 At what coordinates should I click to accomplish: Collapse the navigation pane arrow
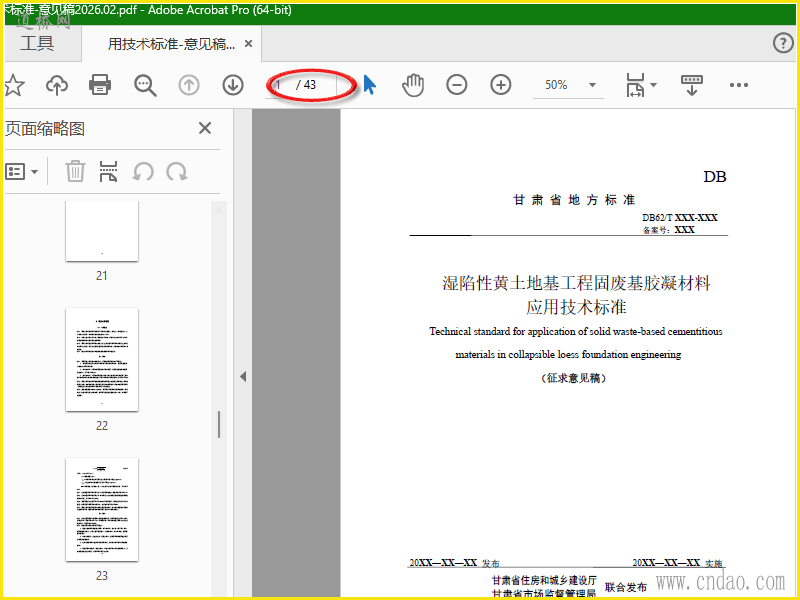pyautogui.click(x=243, y=377)
